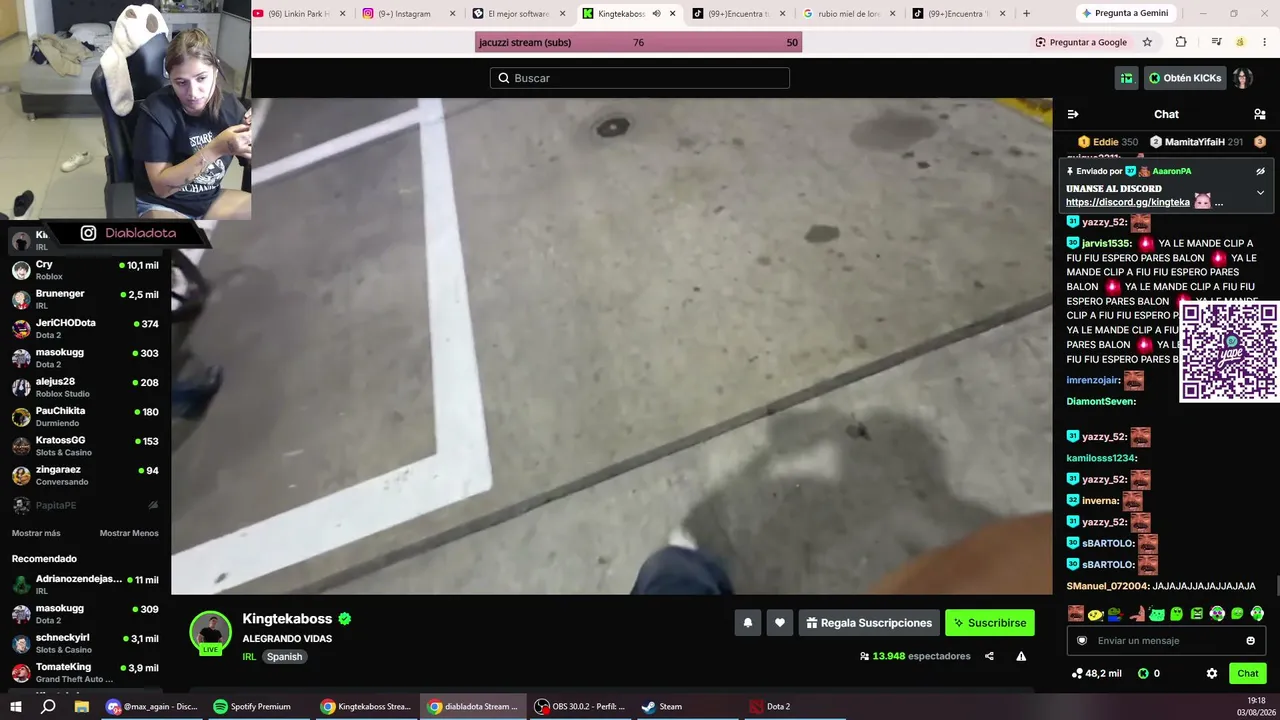Focus the Enviar un mensaje field
The image size is (1280, 720).
coord(1166,640)
